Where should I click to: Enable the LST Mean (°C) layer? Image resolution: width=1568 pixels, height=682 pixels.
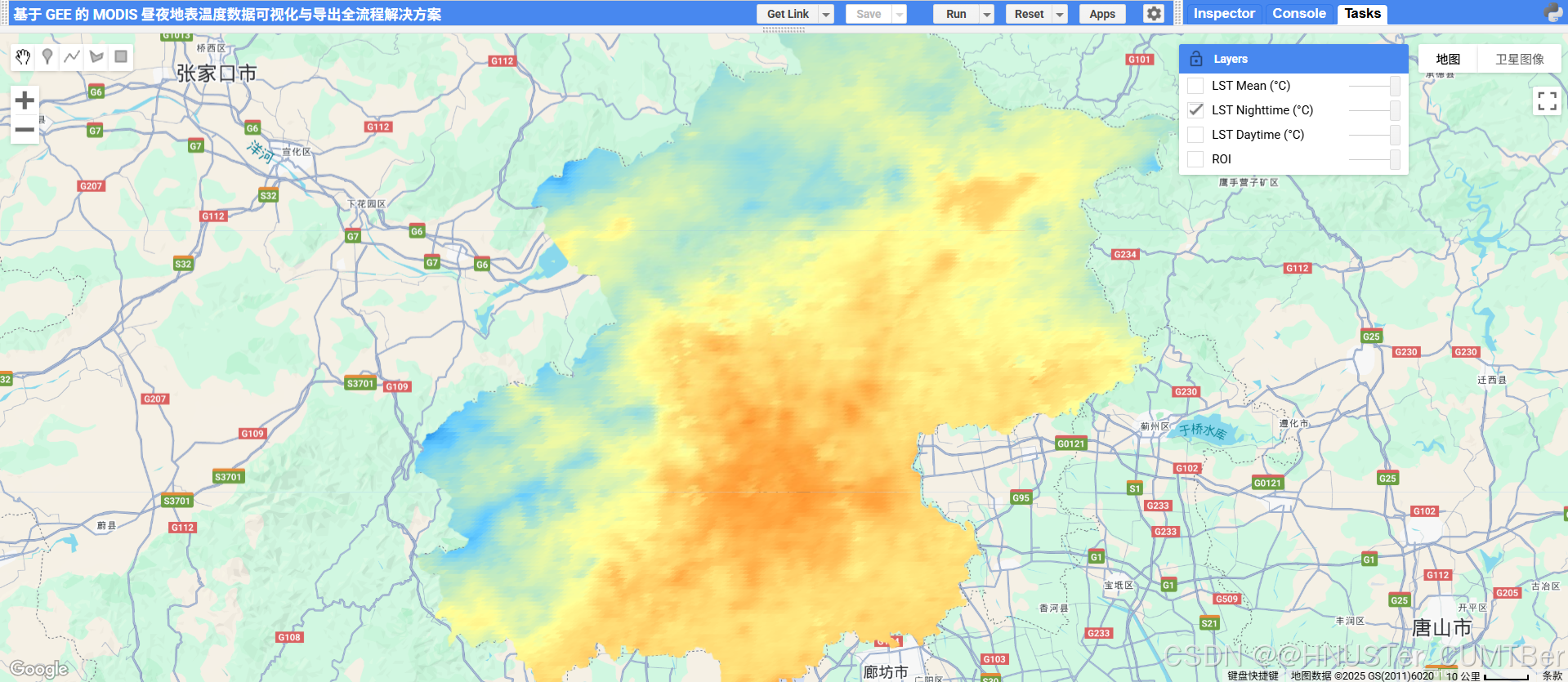[1195, 86]
